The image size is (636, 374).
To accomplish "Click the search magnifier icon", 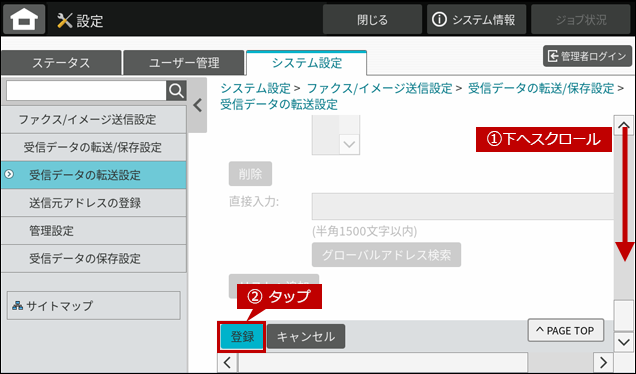I will [x=176, y=90].
